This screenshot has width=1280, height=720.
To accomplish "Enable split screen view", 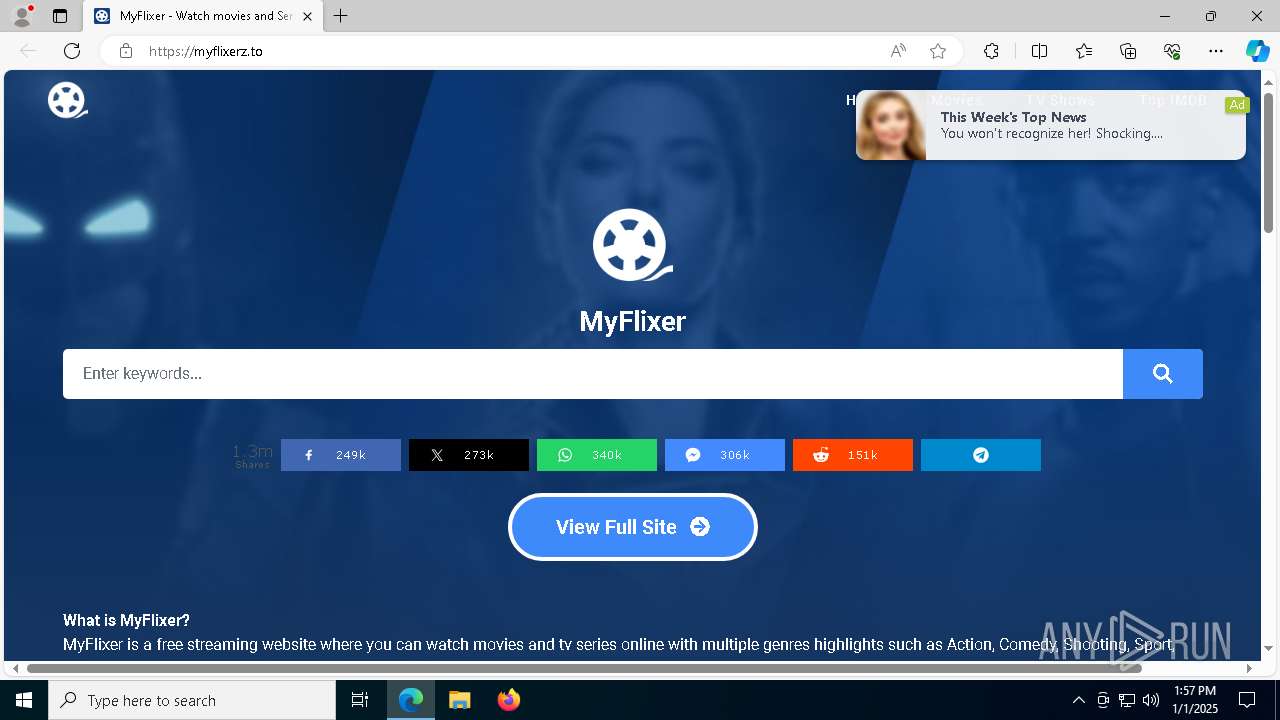I will coord(1039,51).
